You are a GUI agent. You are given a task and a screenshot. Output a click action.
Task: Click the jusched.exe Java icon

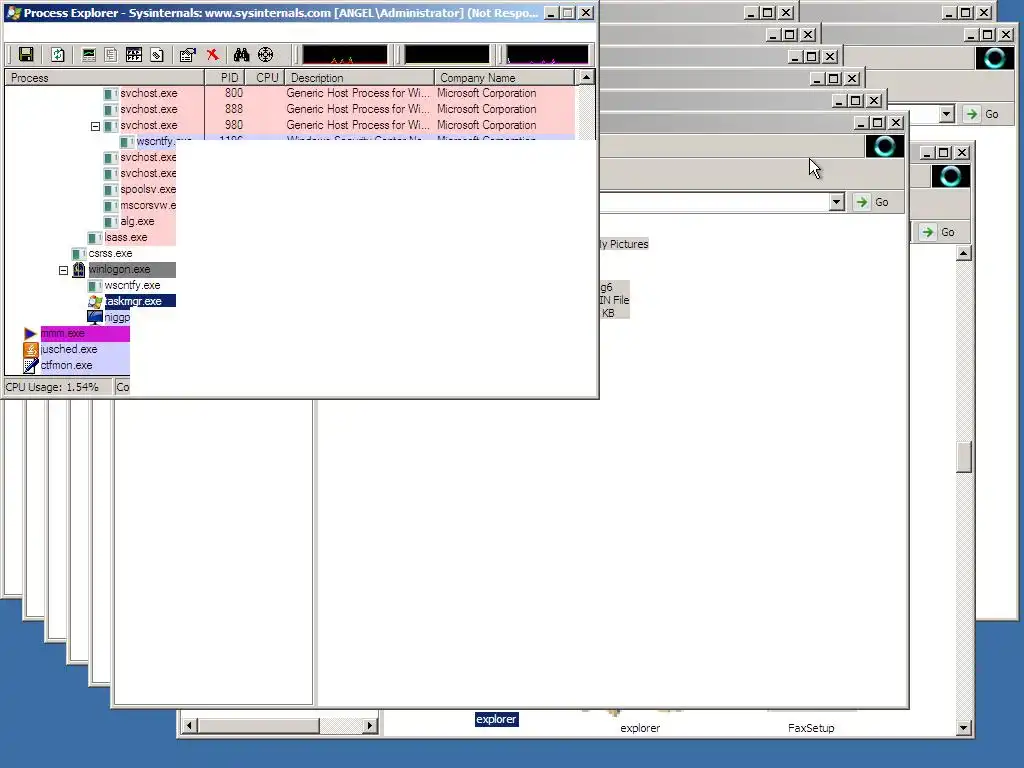point(31,349)
